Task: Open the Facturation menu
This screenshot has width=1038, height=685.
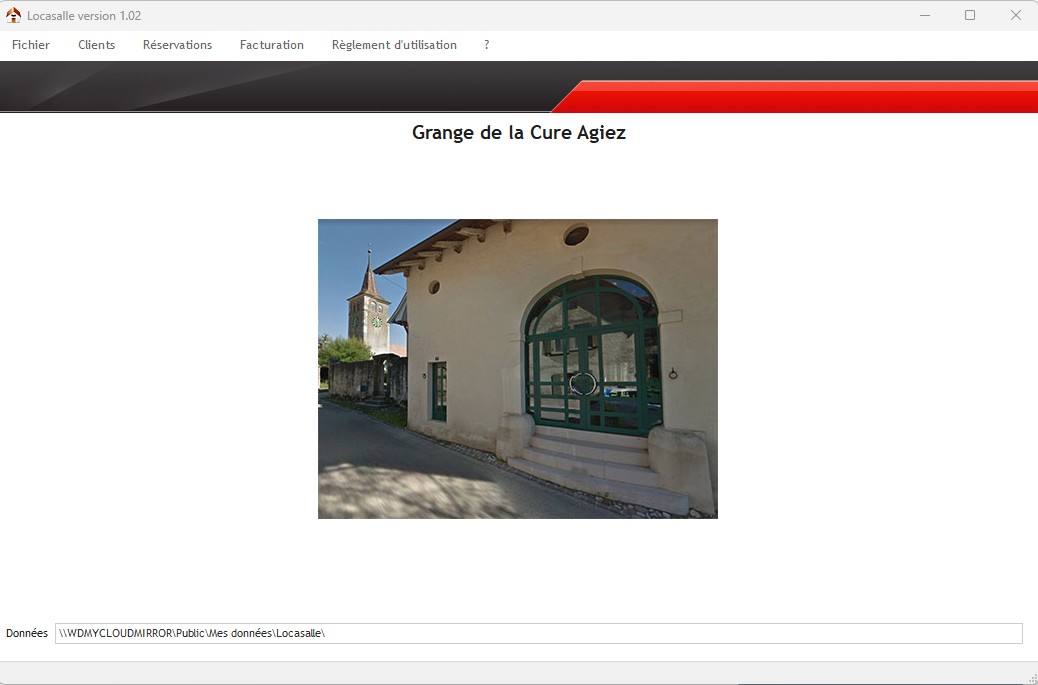Action: [x=272, y=45]
